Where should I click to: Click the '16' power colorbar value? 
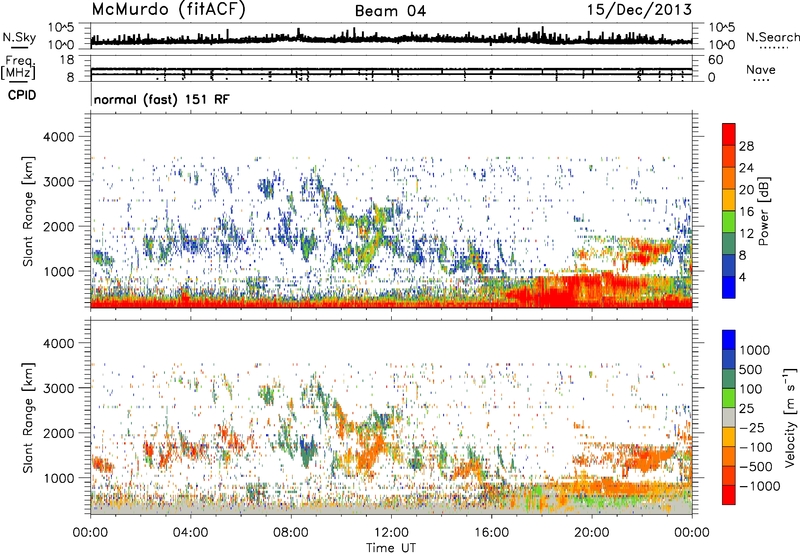point(746,212)
